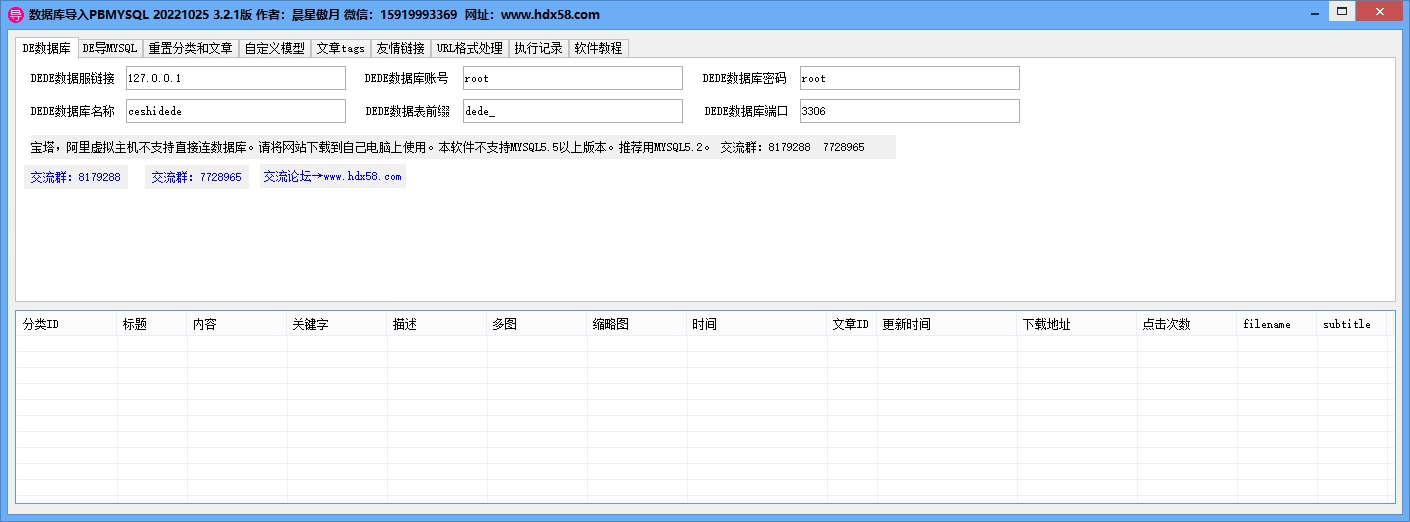
Task: Click the DEDE数据表前缀 field dede_
Action: [572, 111]
